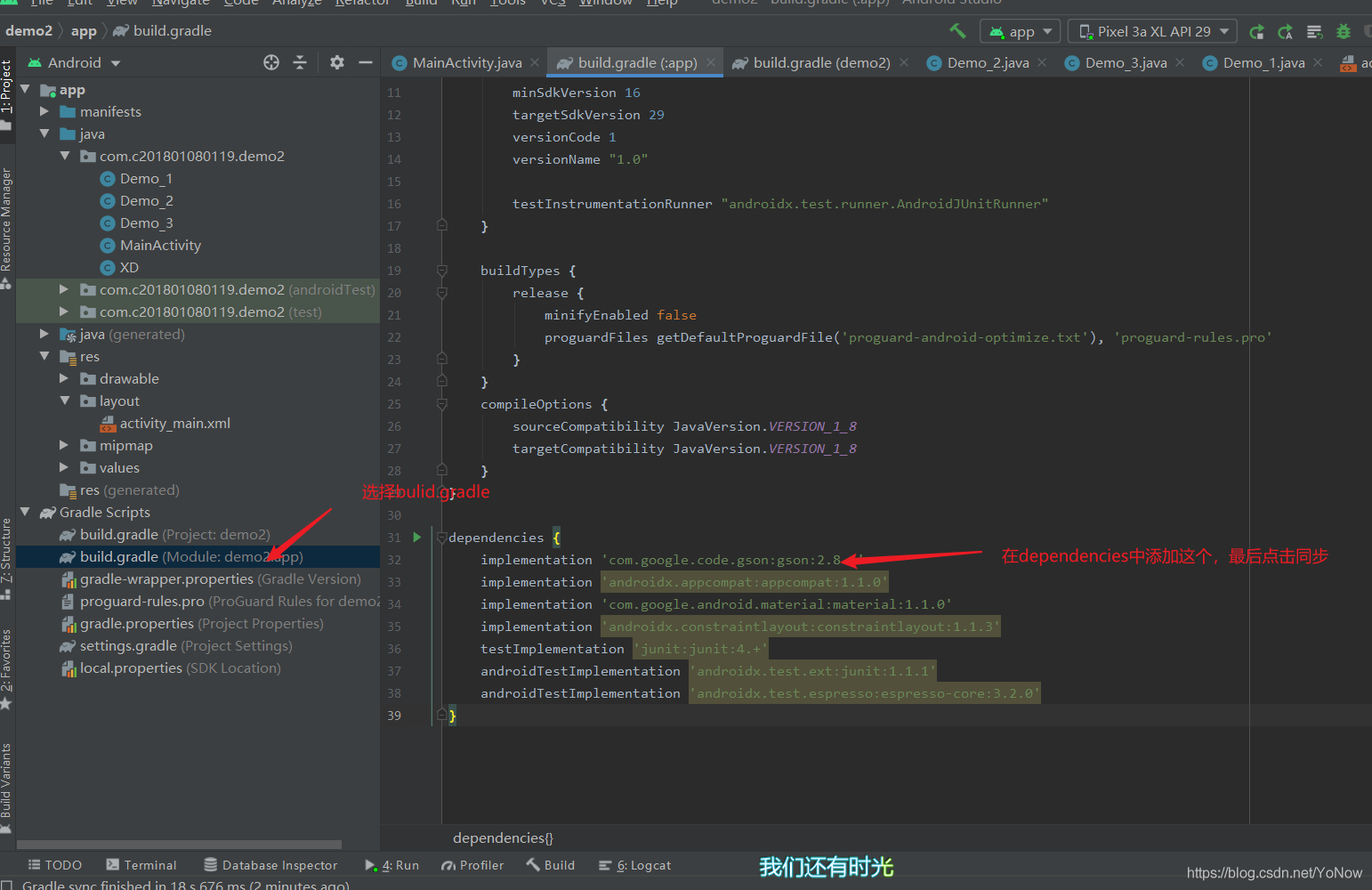Switch to the build.gradle (demo2) tab
1372x890 pixels.
811,62
